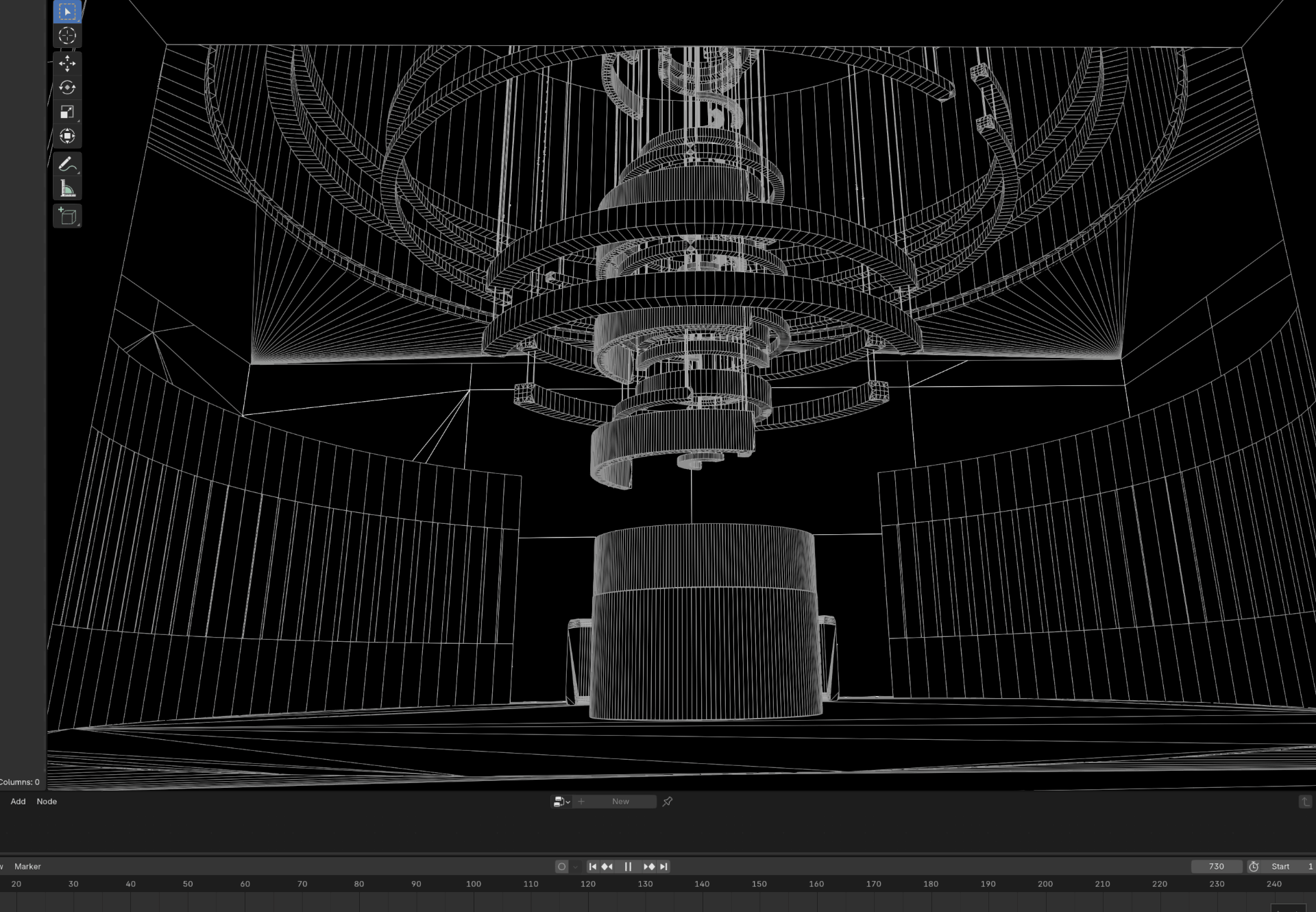Select the Scale tool
The height and width of the screenshot is (912, 1316).
(x=67, y=112)
